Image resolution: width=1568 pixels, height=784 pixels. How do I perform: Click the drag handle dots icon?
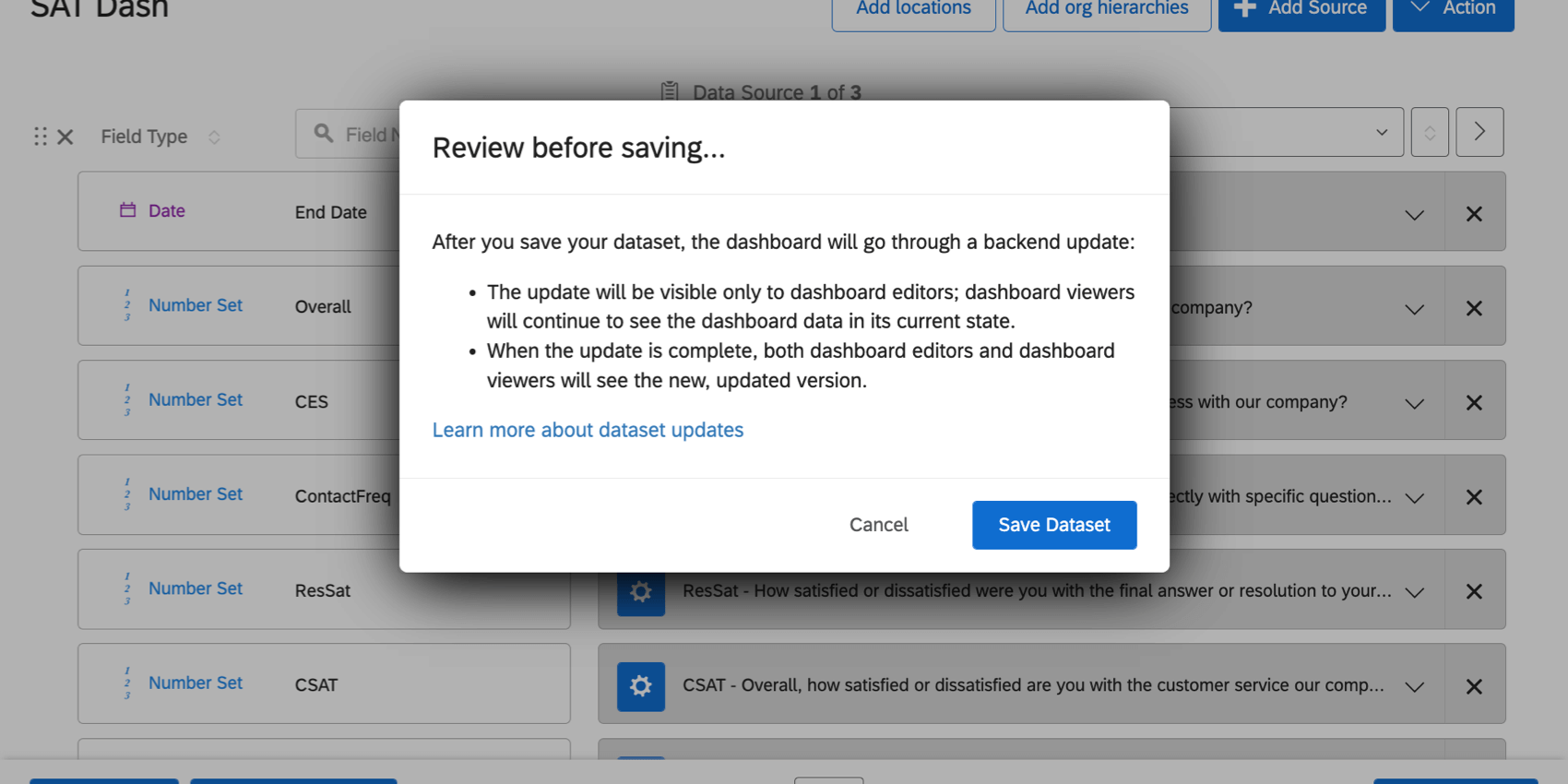(x=41, y=137)
